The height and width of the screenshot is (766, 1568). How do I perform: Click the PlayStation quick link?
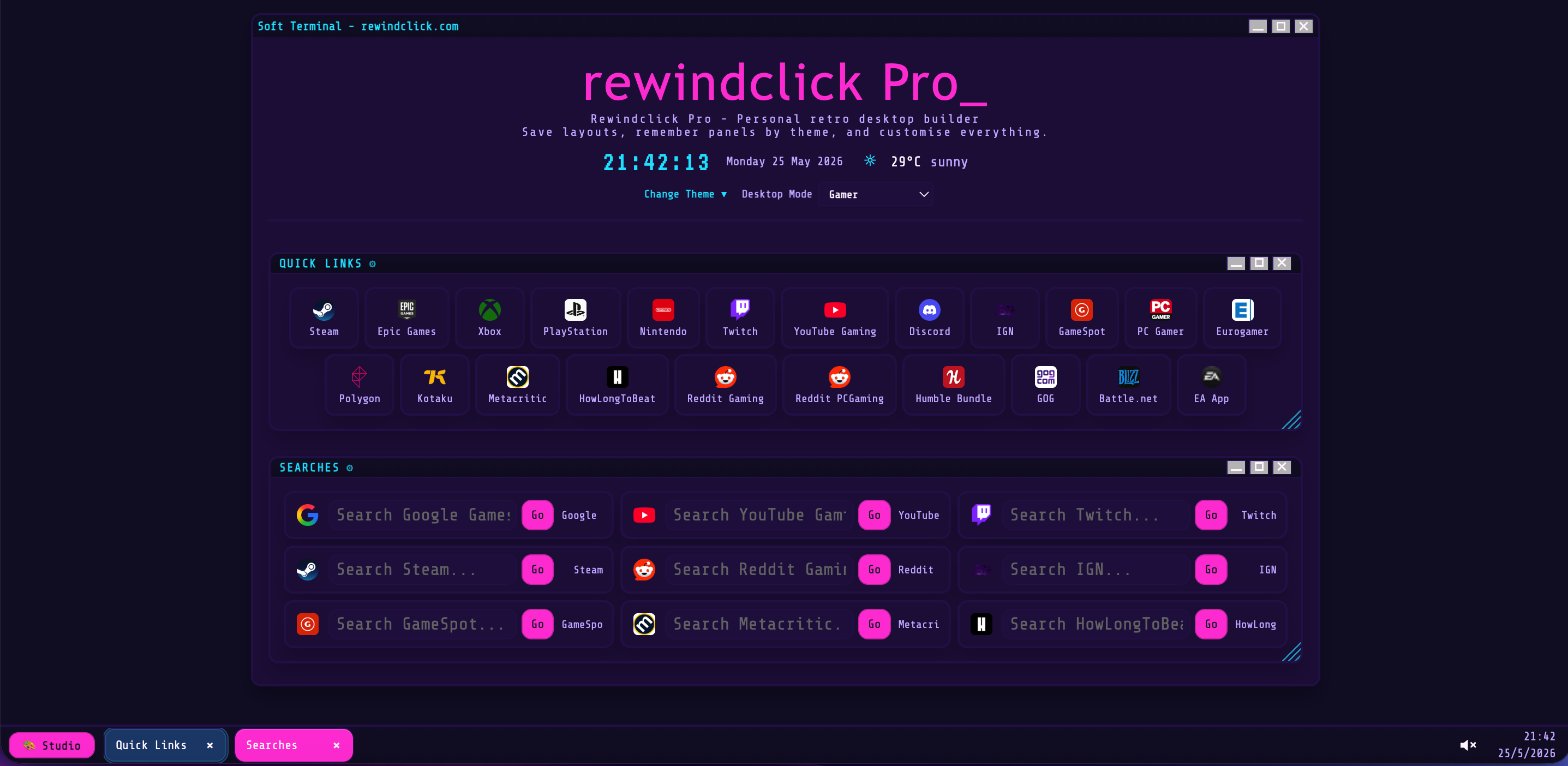575,318
